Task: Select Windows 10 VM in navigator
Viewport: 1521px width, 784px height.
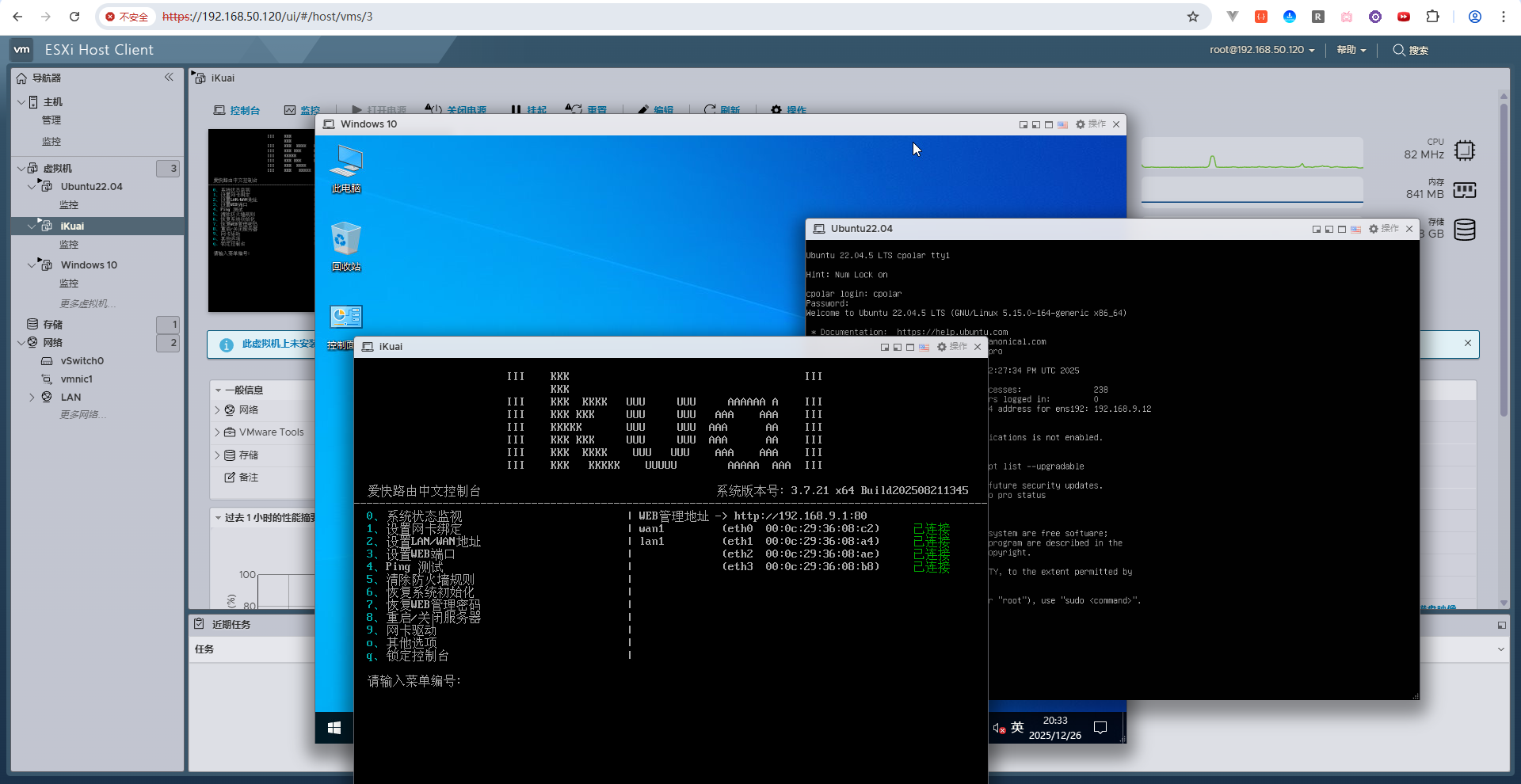Action: point(89,265)
